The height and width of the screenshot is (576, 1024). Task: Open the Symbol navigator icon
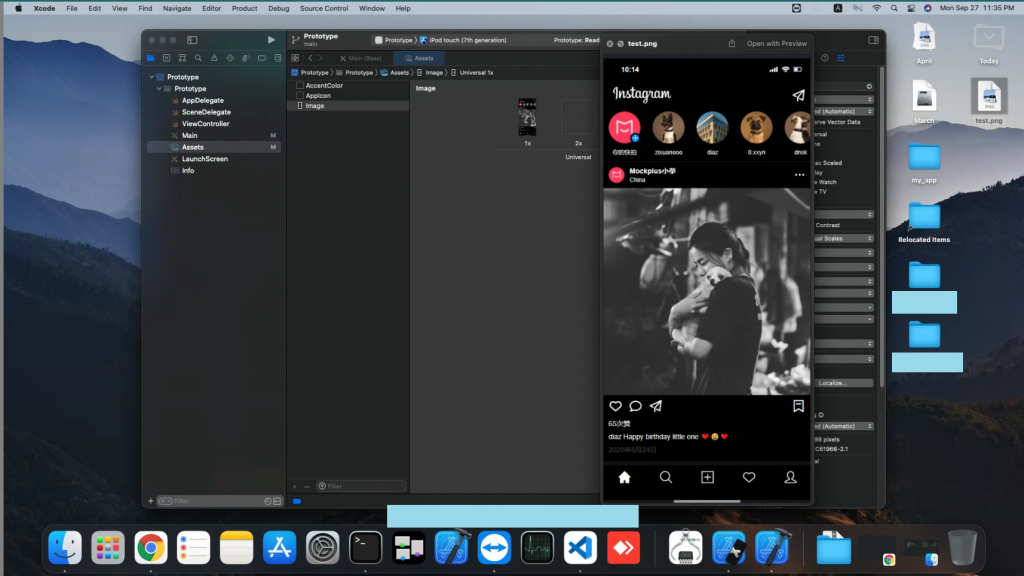[x=182, y=58]
